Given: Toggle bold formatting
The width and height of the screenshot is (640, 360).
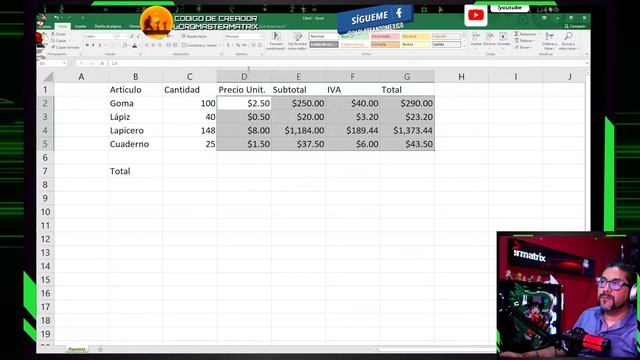Looking at the screenshot, I should (x=87, y=45).
